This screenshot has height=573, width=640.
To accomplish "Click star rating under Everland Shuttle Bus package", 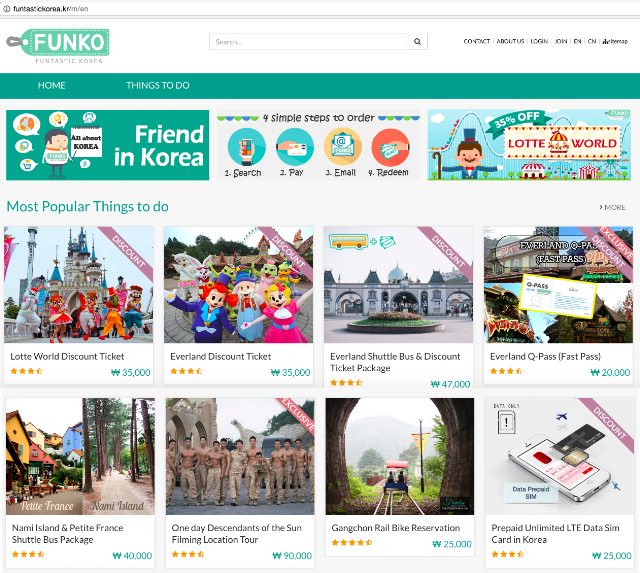I will point(347,382).
